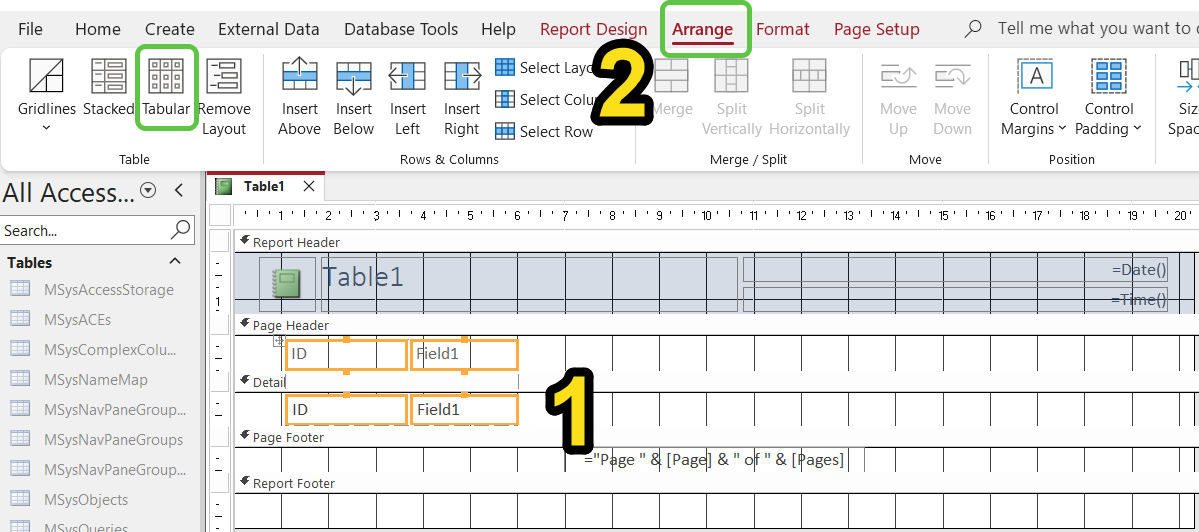1199x532 pixels.
Task: Select the Field1 label in Page Header
Action: [464, 355]
